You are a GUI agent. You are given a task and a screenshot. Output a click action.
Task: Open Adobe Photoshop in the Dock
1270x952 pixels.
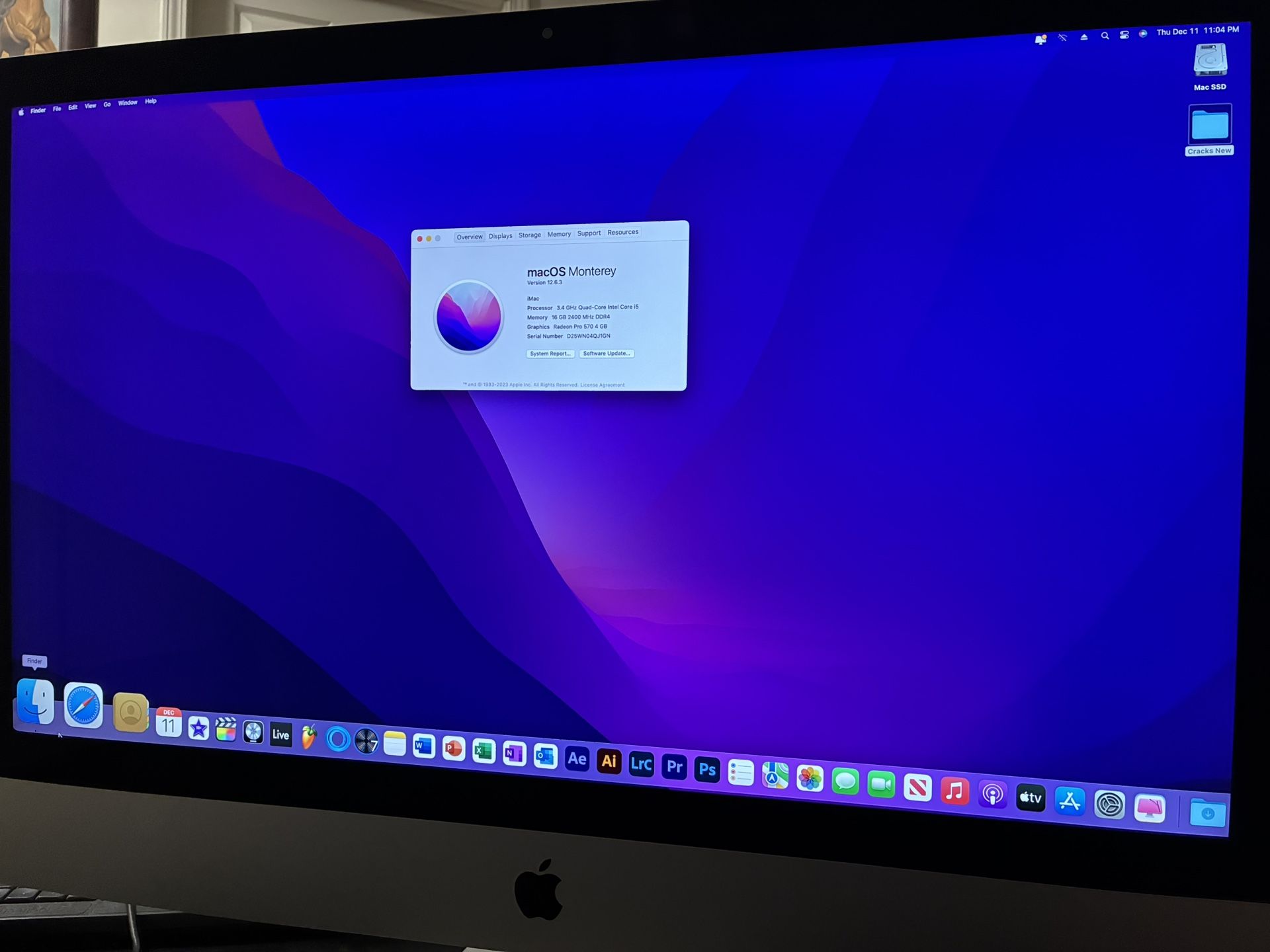click(x=706, y=769)
